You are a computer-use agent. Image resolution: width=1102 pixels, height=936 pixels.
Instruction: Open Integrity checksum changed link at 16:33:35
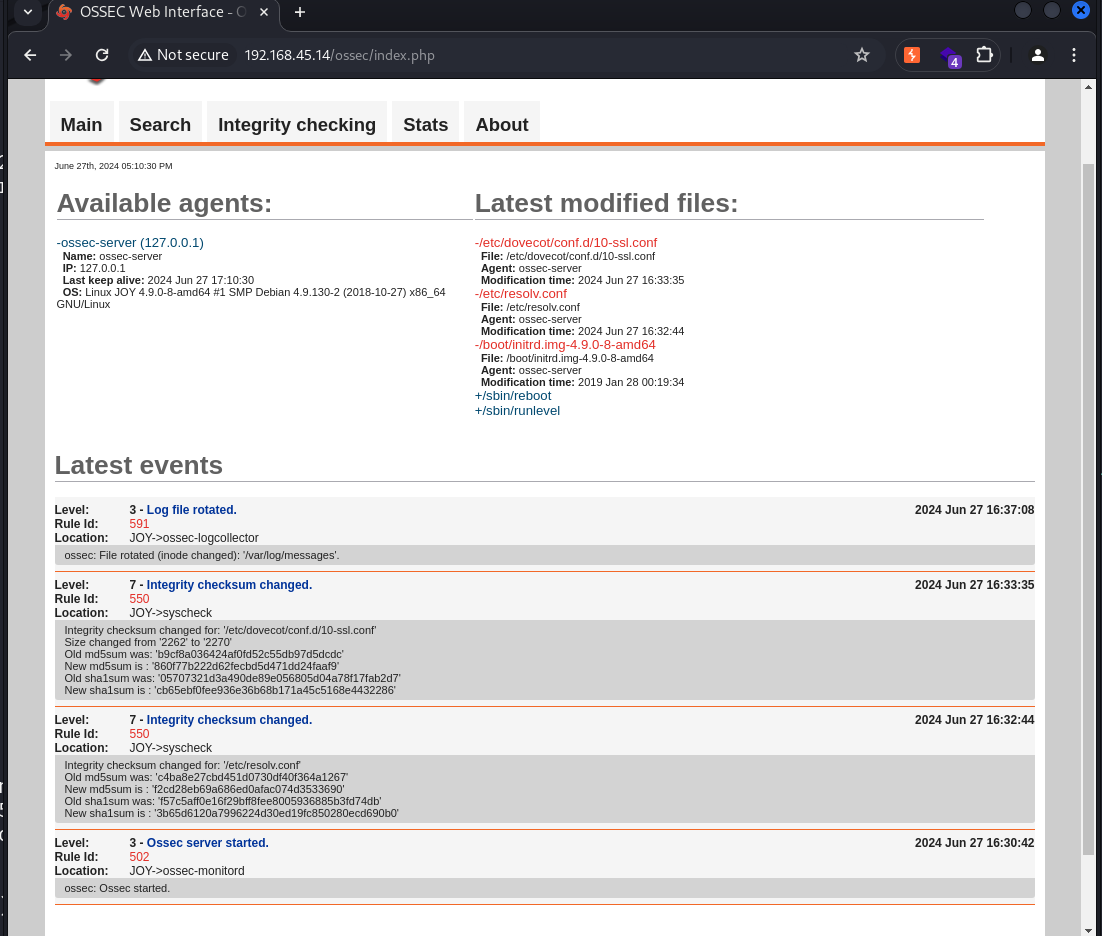[229, 585]
